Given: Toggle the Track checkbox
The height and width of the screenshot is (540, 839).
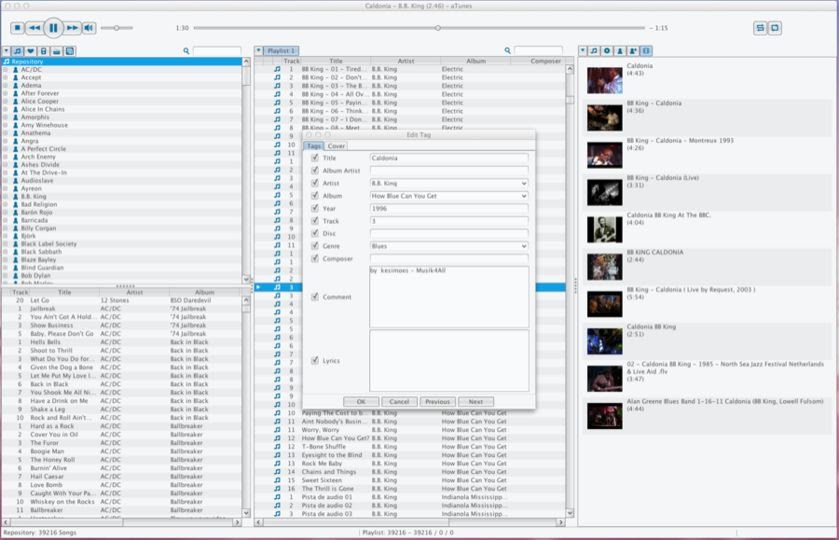Looking at the screenshot, I should click(315, 220).
